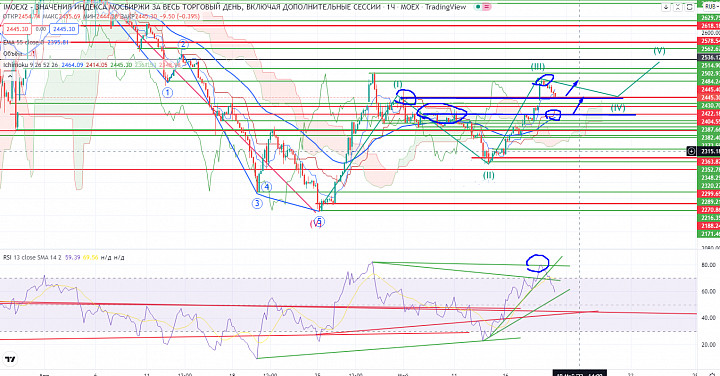This screenshot has height=376, width=720.
Task: Click the collapse pane icon at top right
Action: coord(679,7)
